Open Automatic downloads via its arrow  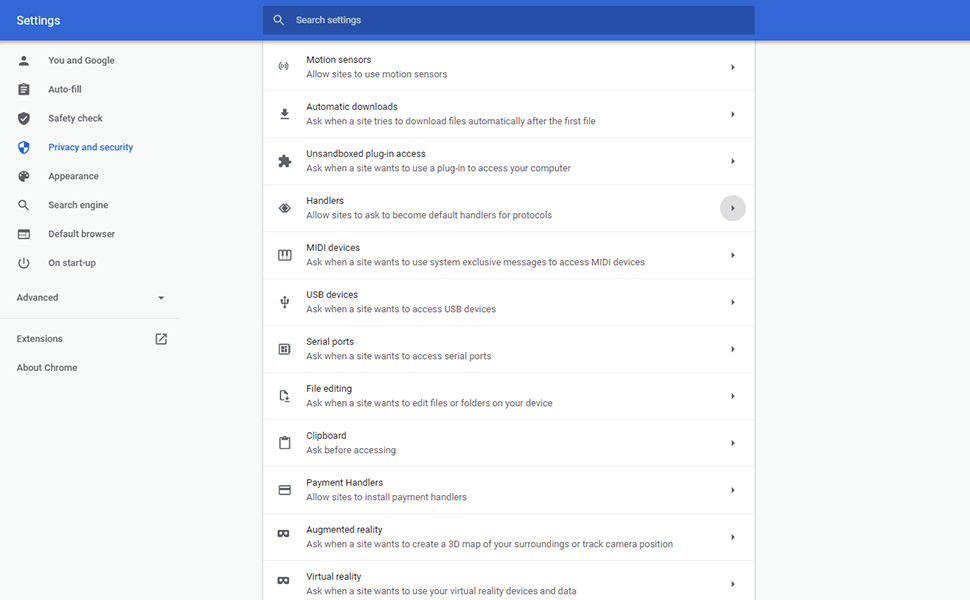coord(732,114)
